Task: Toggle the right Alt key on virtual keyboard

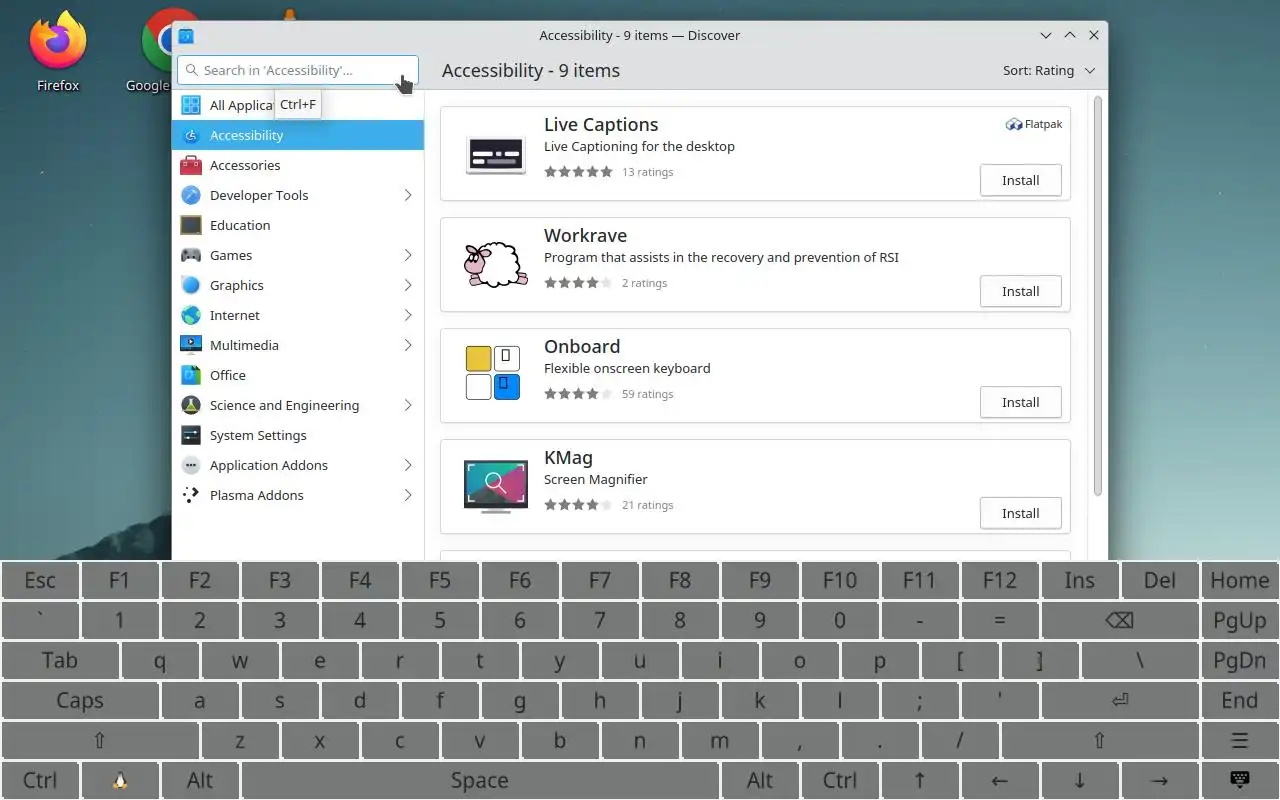Action: pyautogui.click(x=760, y=781)
